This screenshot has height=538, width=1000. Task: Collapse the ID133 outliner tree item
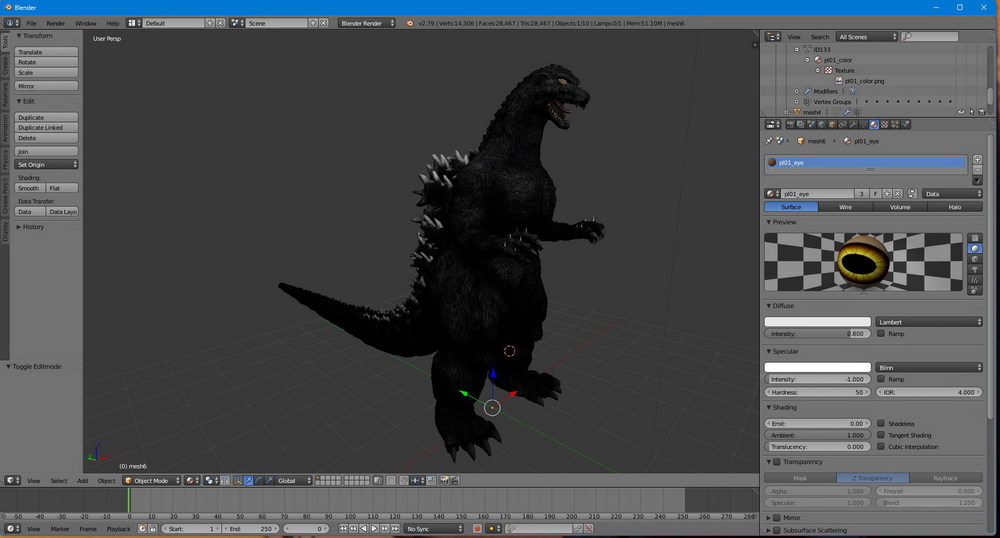click(797, 49)
